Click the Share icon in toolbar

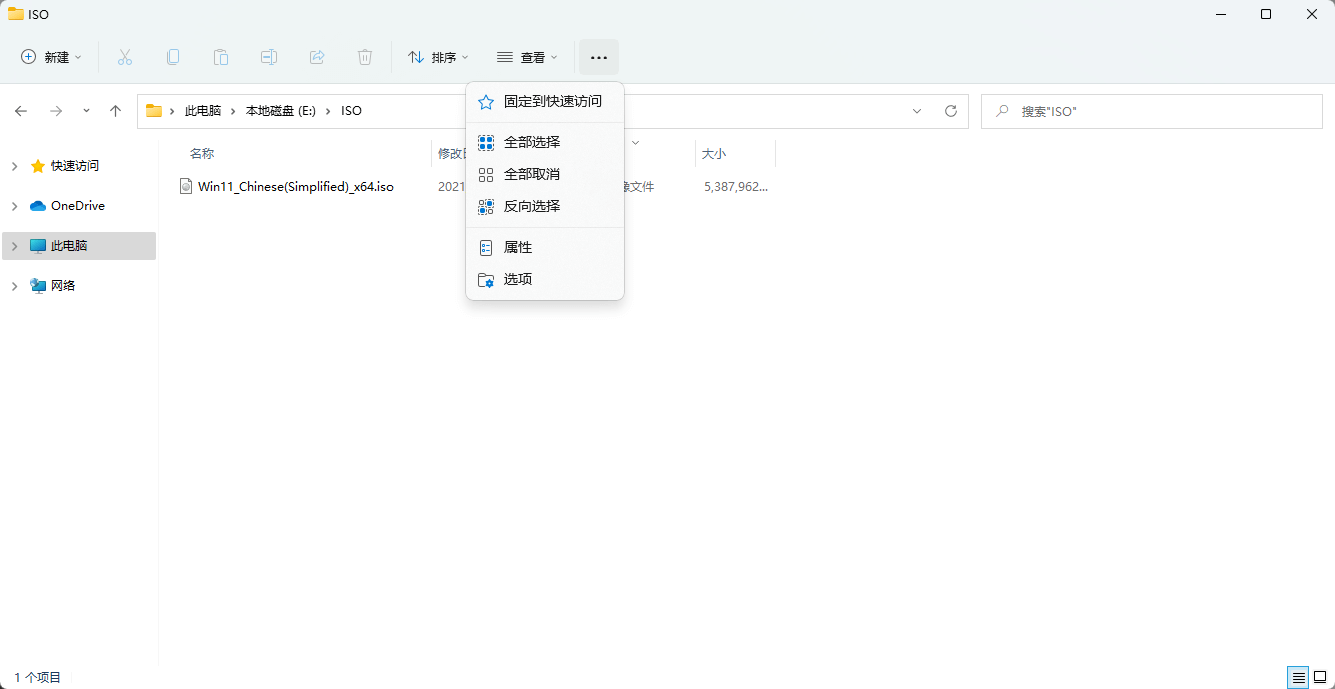(x=317, y=57)
